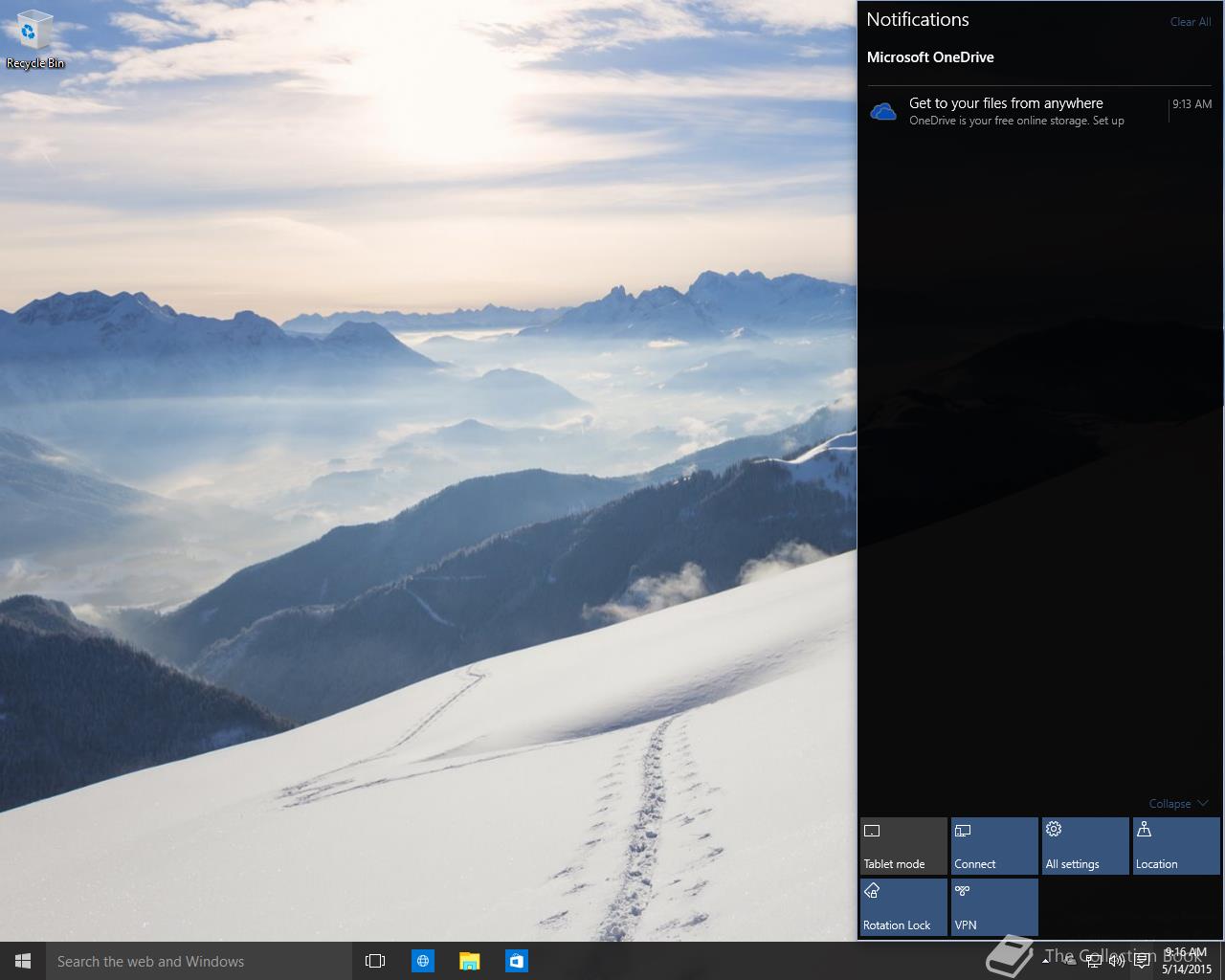Open the volume speaker tray icon
1225x980 pixels.
(1116, 960)
